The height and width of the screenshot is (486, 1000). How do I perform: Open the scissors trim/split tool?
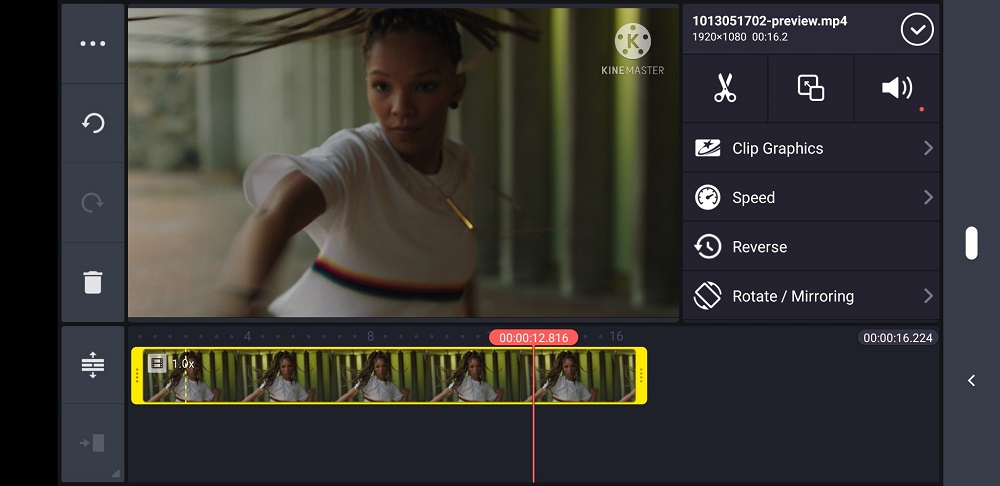coord(724,88)
